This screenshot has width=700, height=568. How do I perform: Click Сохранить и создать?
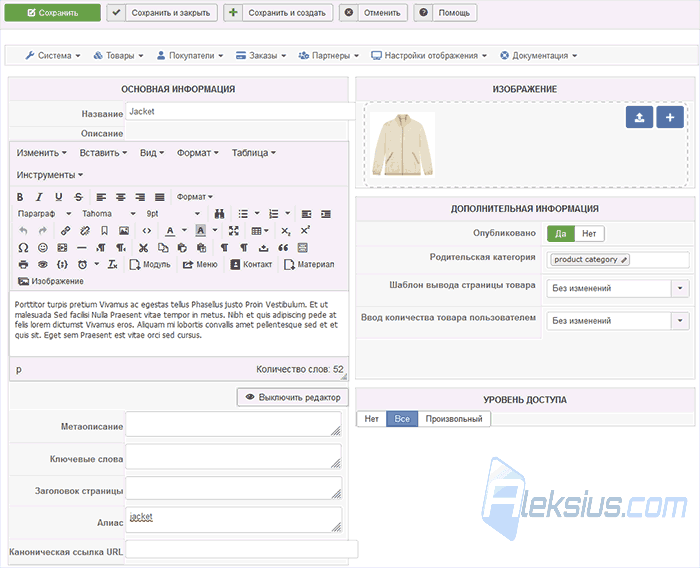pos(278,13)
